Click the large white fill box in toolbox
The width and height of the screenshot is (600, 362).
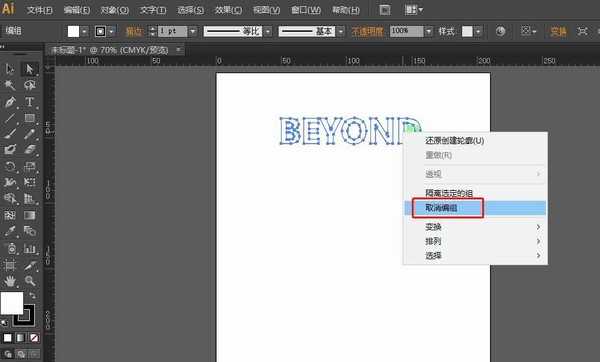click(x=12, y=303)
